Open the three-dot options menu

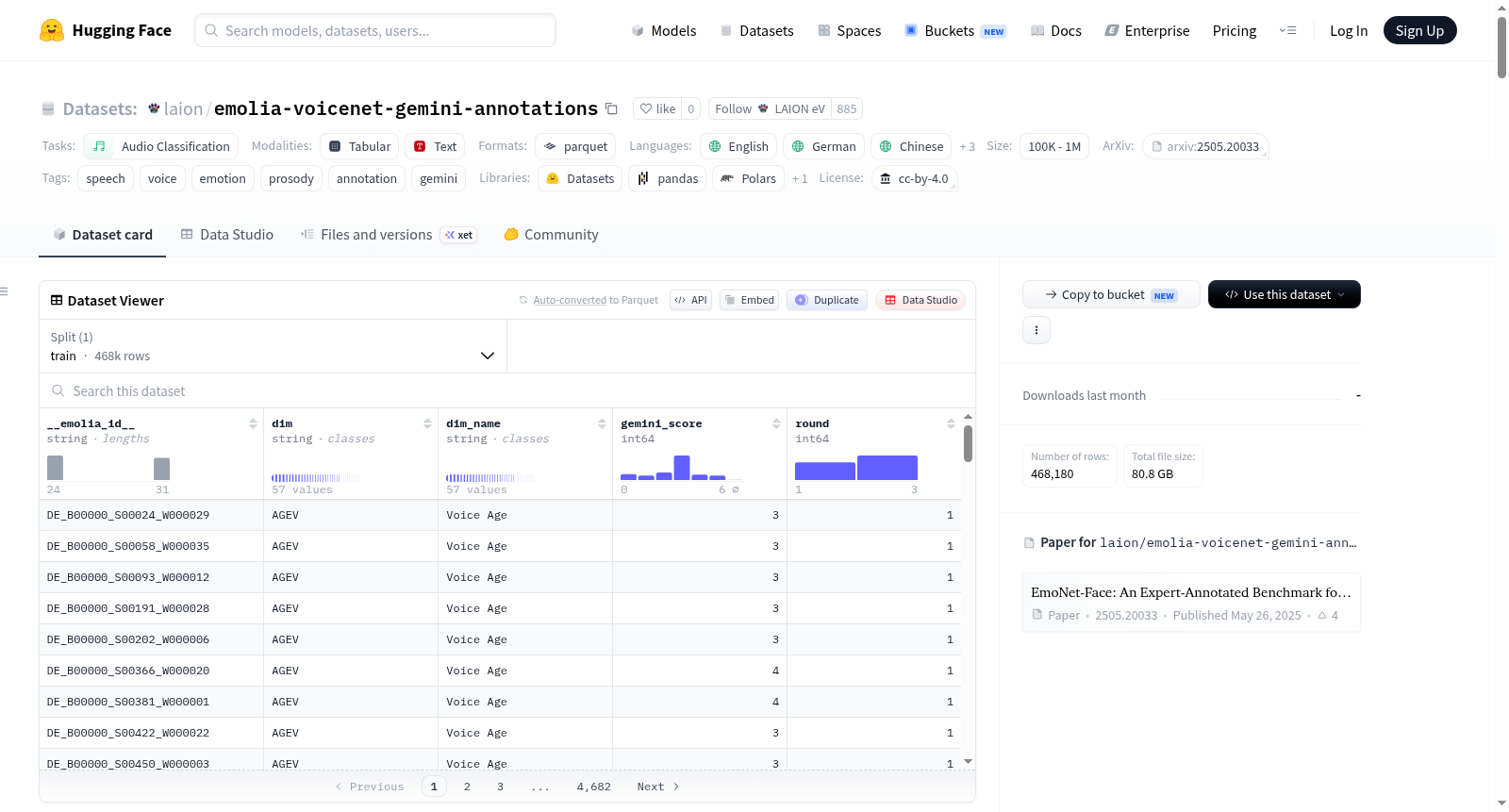point(1036,330)
